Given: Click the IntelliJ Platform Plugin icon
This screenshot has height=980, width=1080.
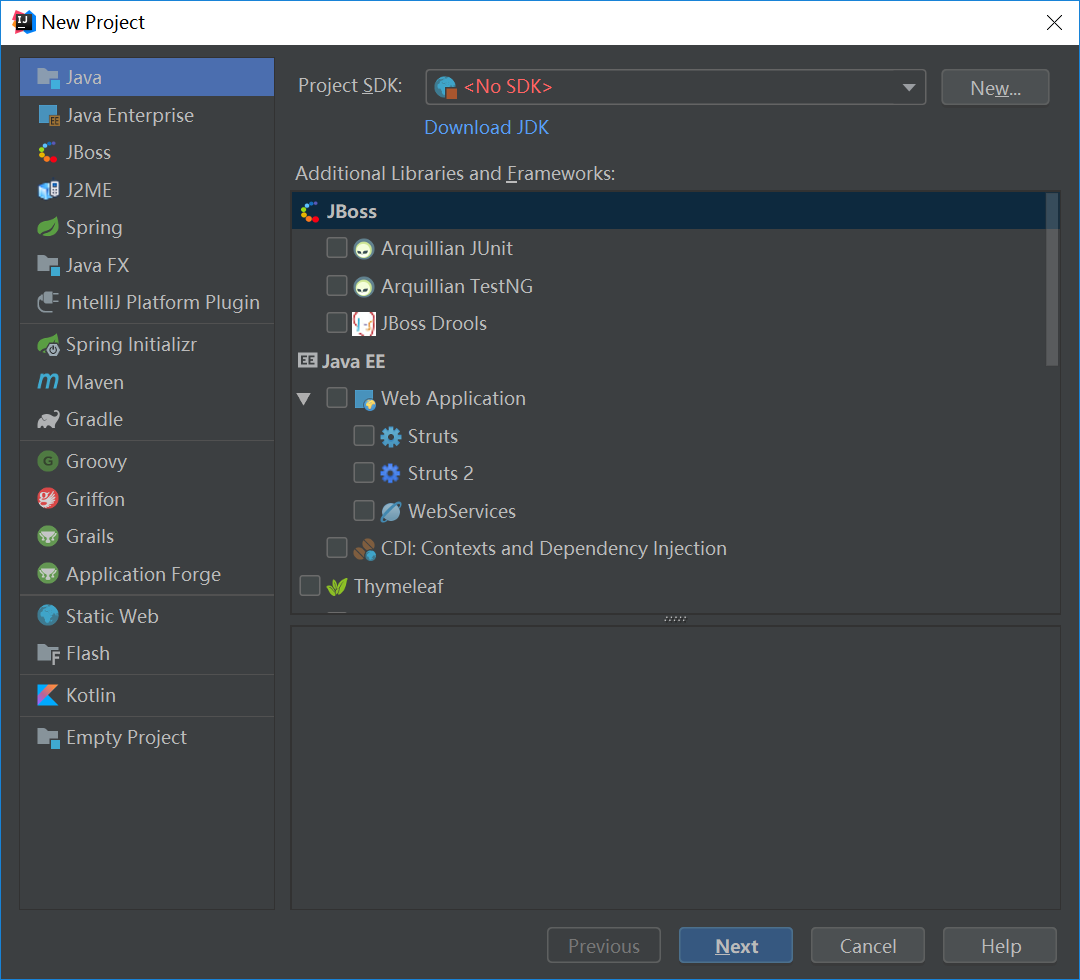Looking at the screenshot, I should 48,302.
